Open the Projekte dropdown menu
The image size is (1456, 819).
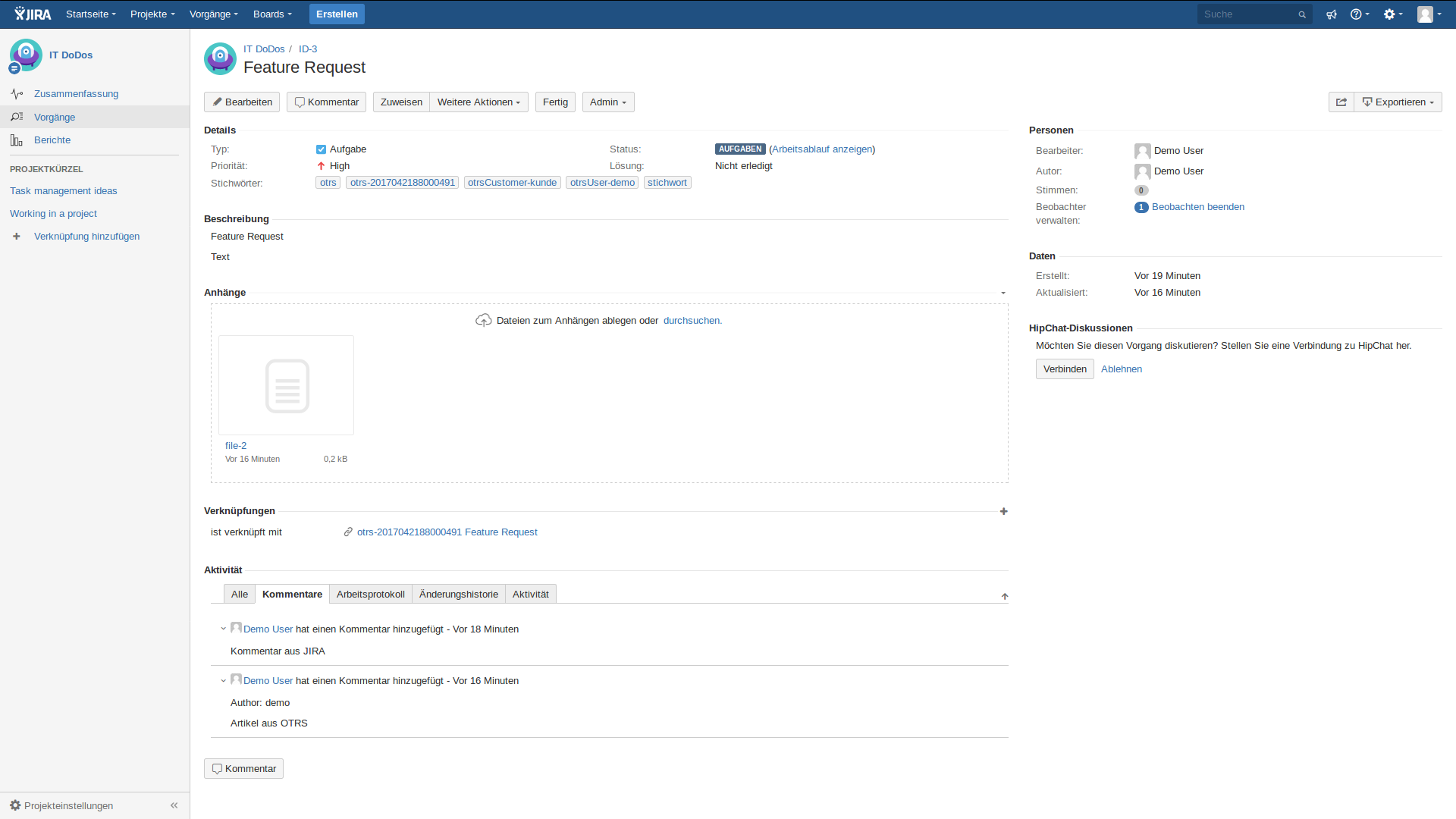(152, 14)
